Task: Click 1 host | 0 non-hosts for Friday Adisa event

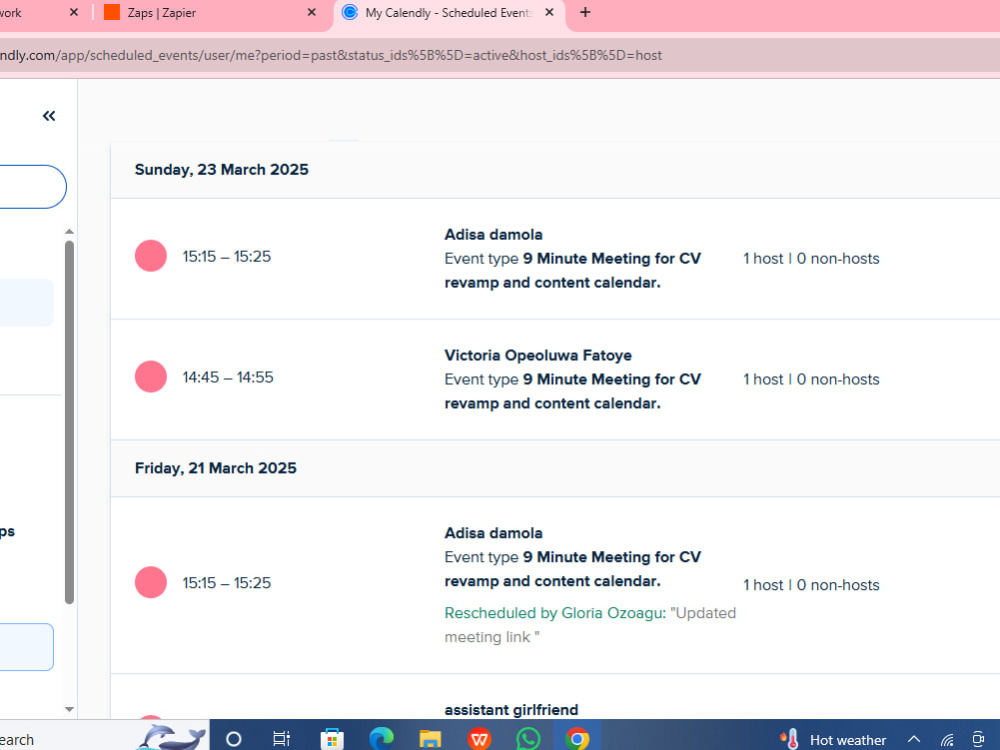Action: pyautogui.click(x=811, y=585)
